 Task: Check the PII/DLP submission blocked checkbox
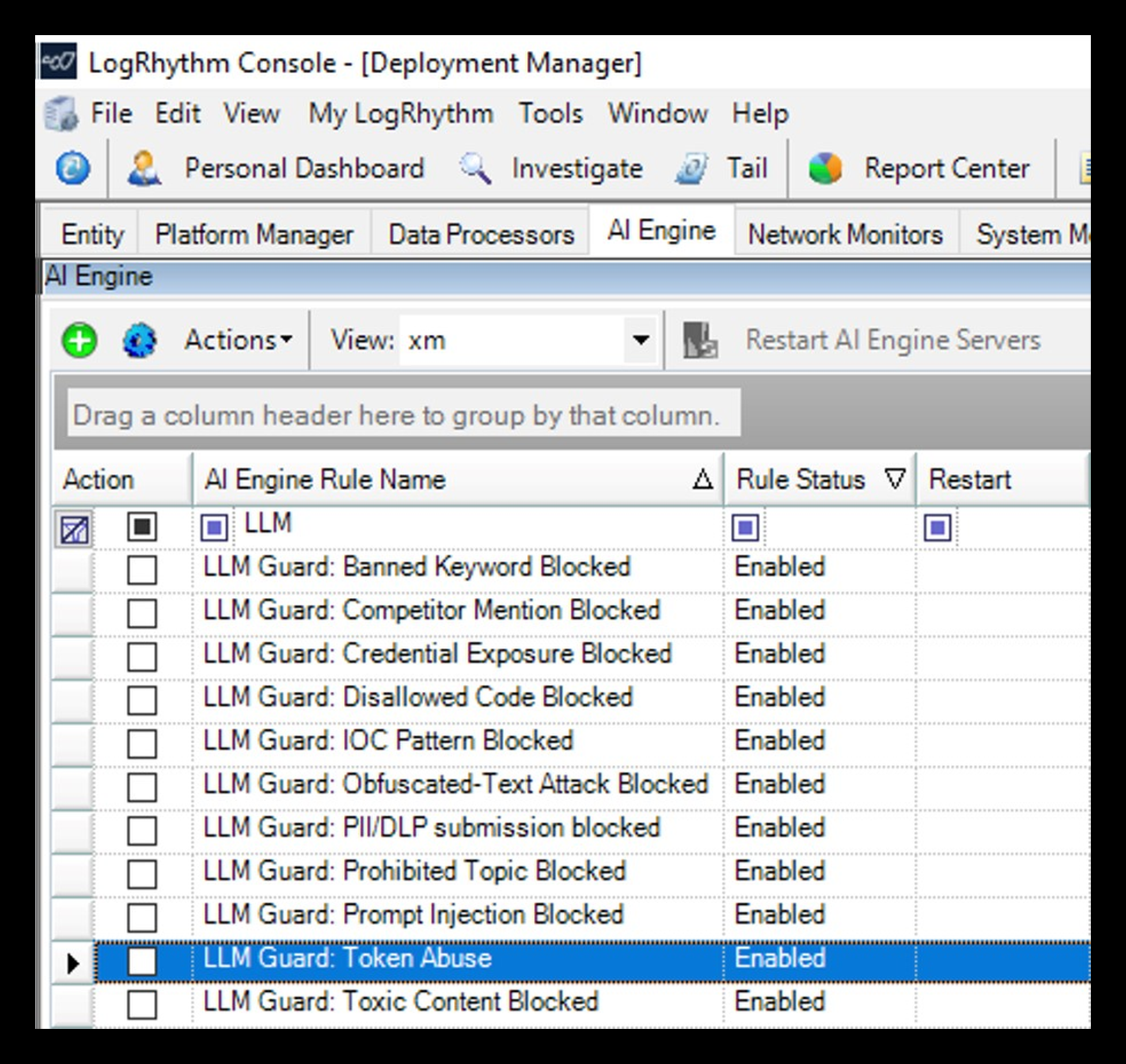[x=142, y=831]
